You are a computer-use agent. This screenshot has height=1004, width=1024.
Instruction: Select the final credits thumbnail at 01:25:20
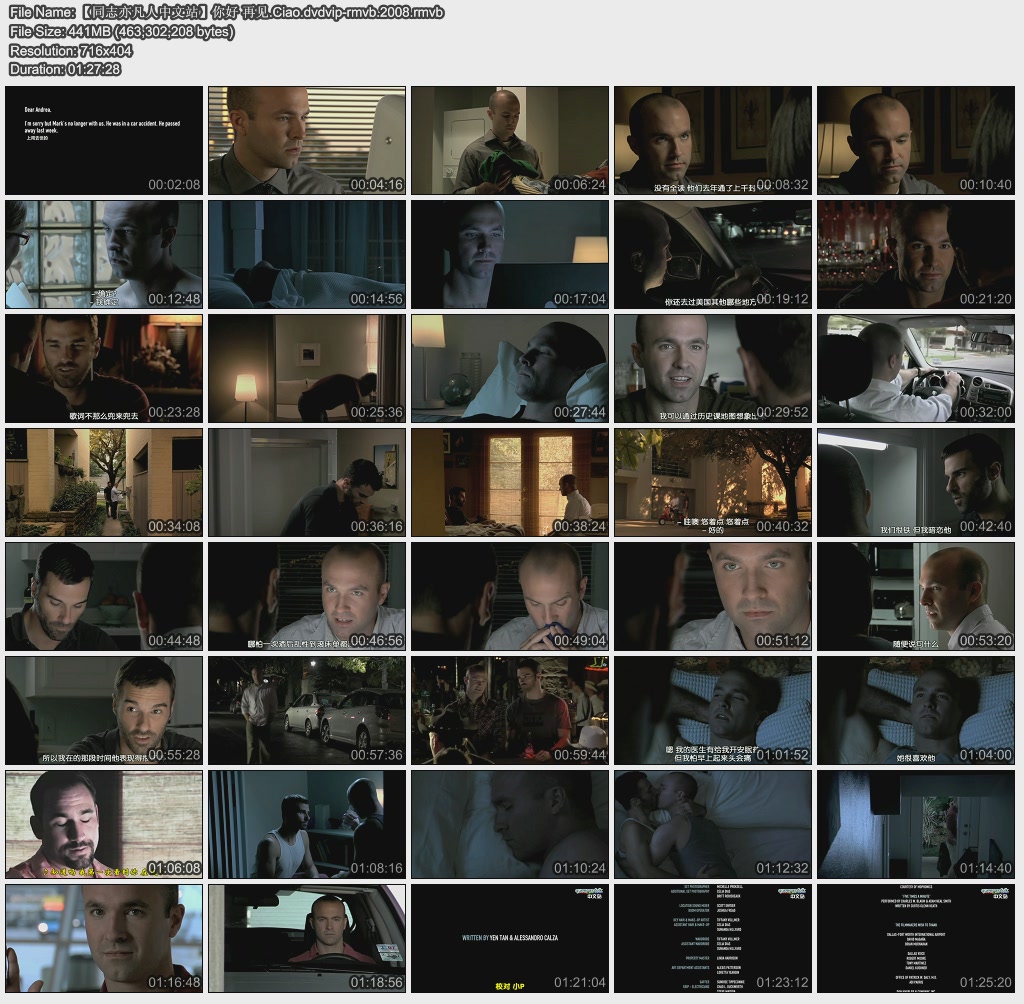click(915, 938)
